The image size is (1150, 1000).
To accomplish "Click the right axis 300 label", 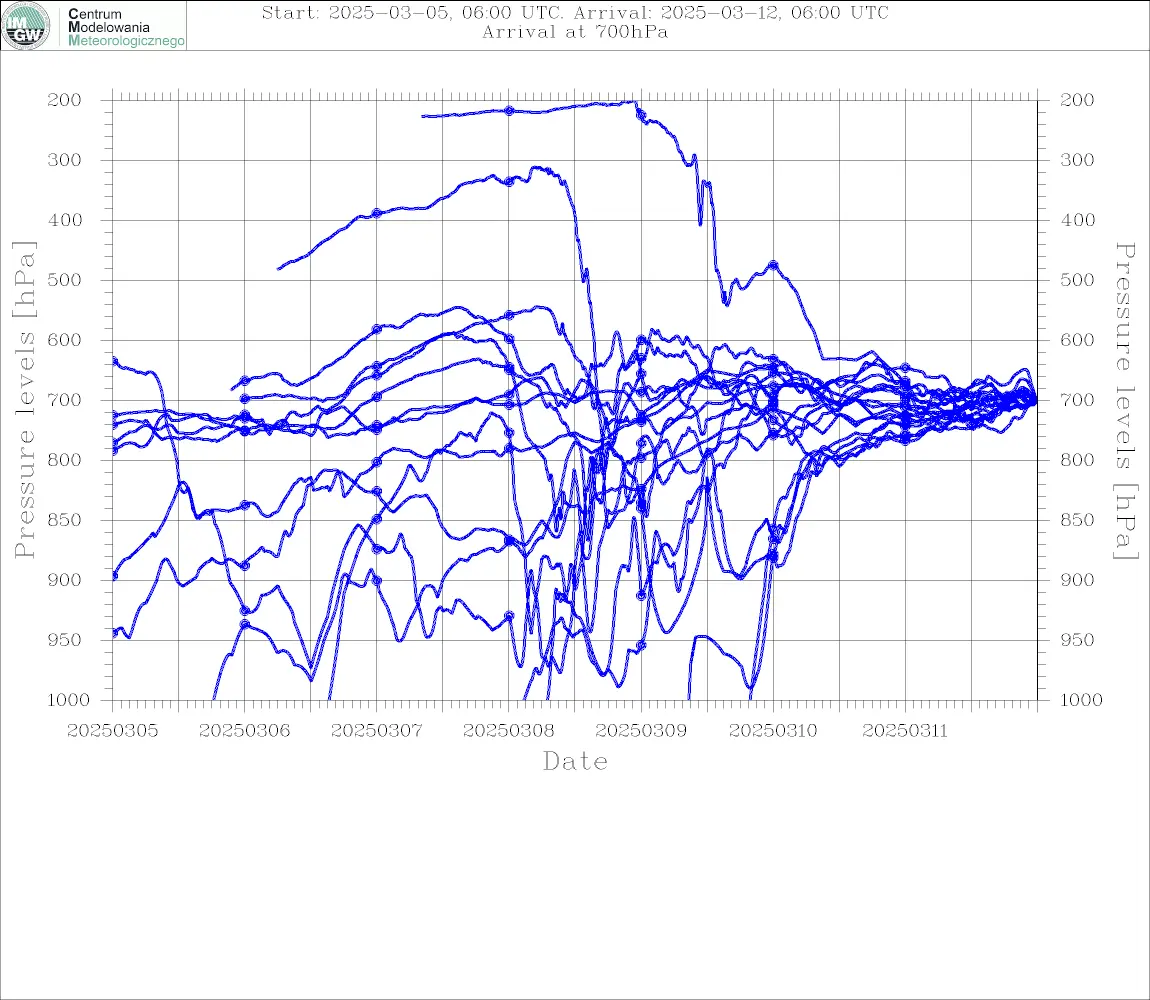I will coord(1077,160).
